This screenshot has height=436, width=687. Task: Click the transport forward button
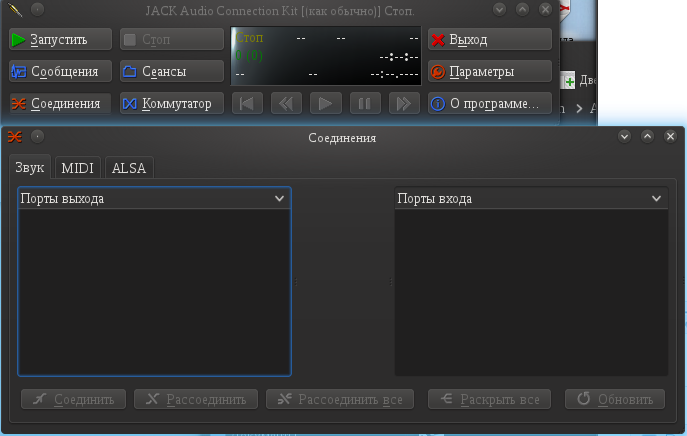point(404,103)
